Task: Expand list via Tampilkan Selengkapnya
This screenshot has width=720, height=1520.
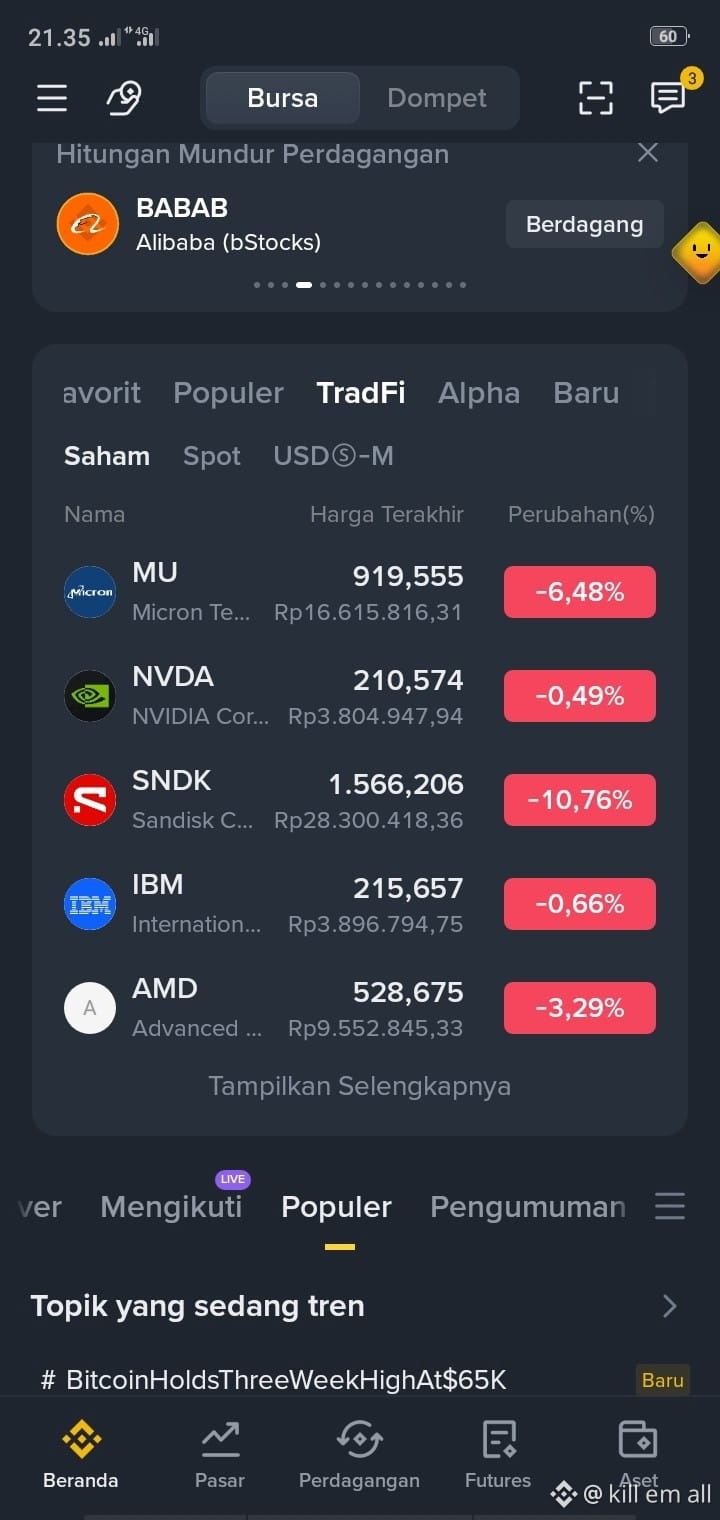Action: click(x=360, y=1086)
